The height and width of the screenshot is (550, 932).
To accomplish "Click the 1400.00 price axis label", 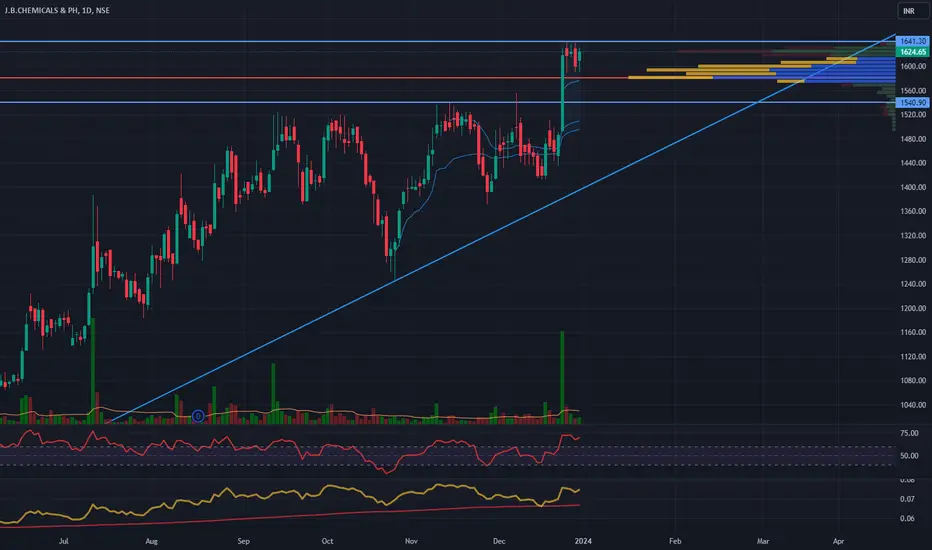I will coord(913,187).
